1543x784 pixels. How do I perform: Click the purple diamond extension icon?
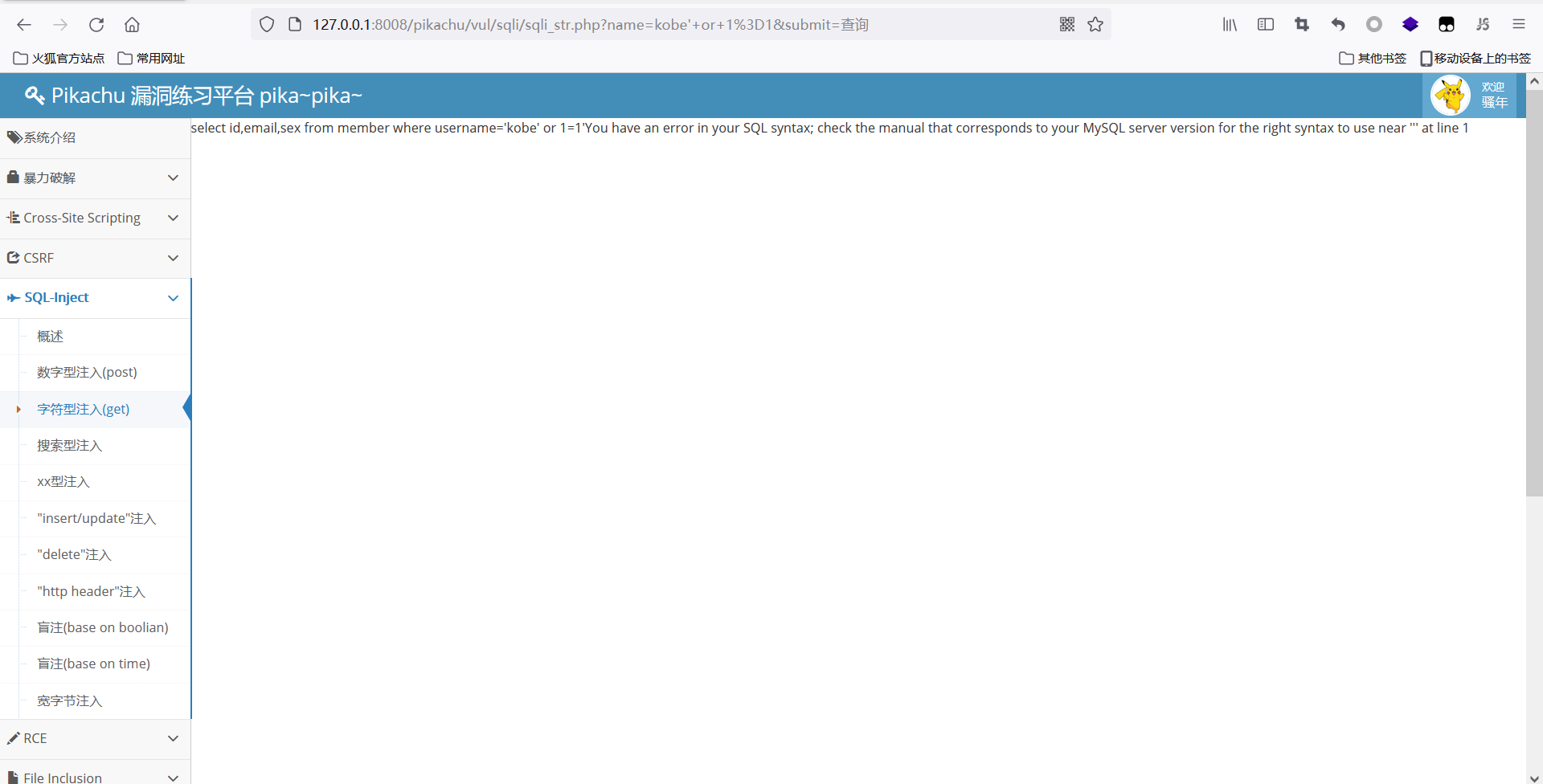pyautogui.click(x=1410, y=25)
